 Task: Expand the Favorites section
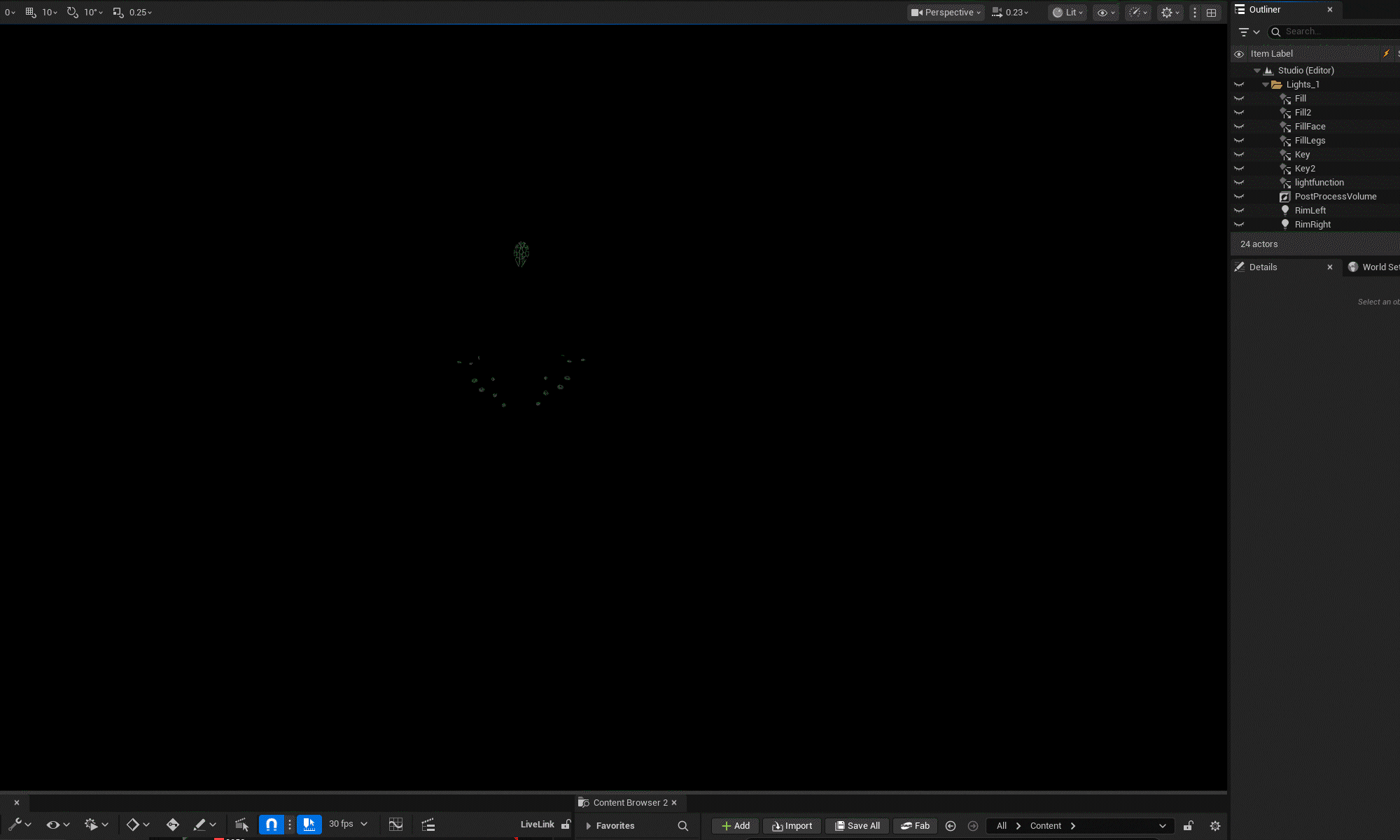tap(589, 826)
